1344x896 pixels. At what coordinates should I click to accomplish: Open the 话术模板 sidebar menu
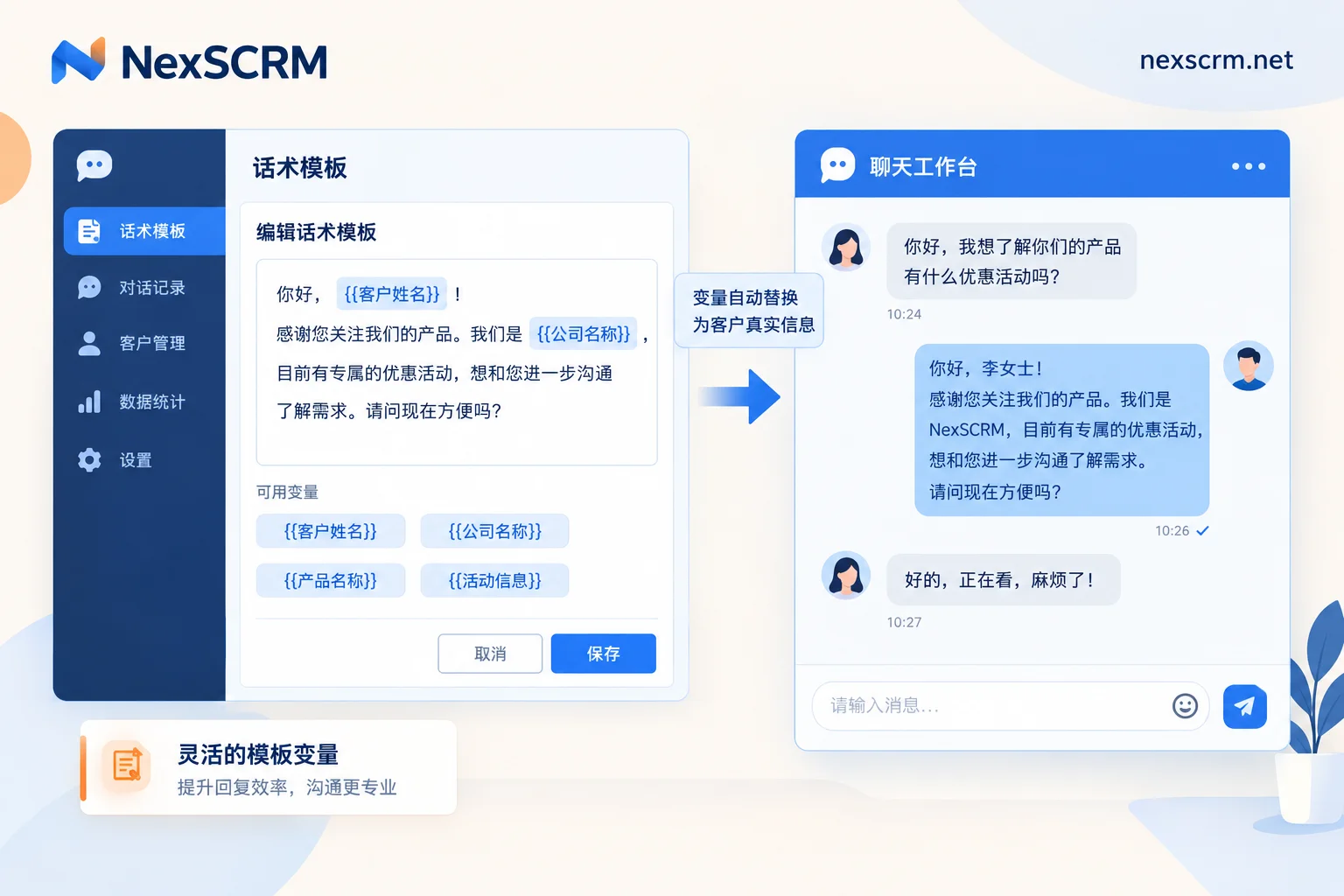144,231
